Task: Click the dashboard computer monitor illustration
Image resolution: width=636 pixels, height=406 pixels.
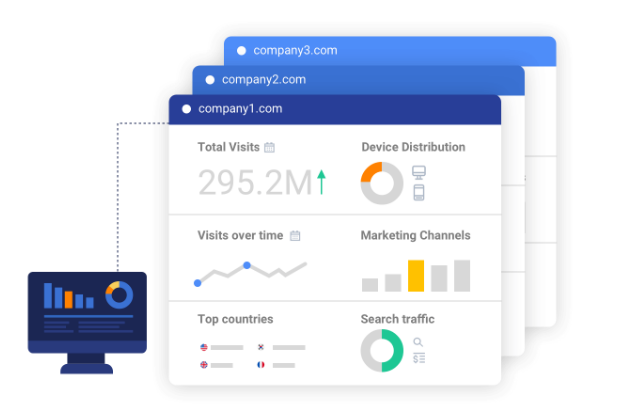Action: click(87, 312)
